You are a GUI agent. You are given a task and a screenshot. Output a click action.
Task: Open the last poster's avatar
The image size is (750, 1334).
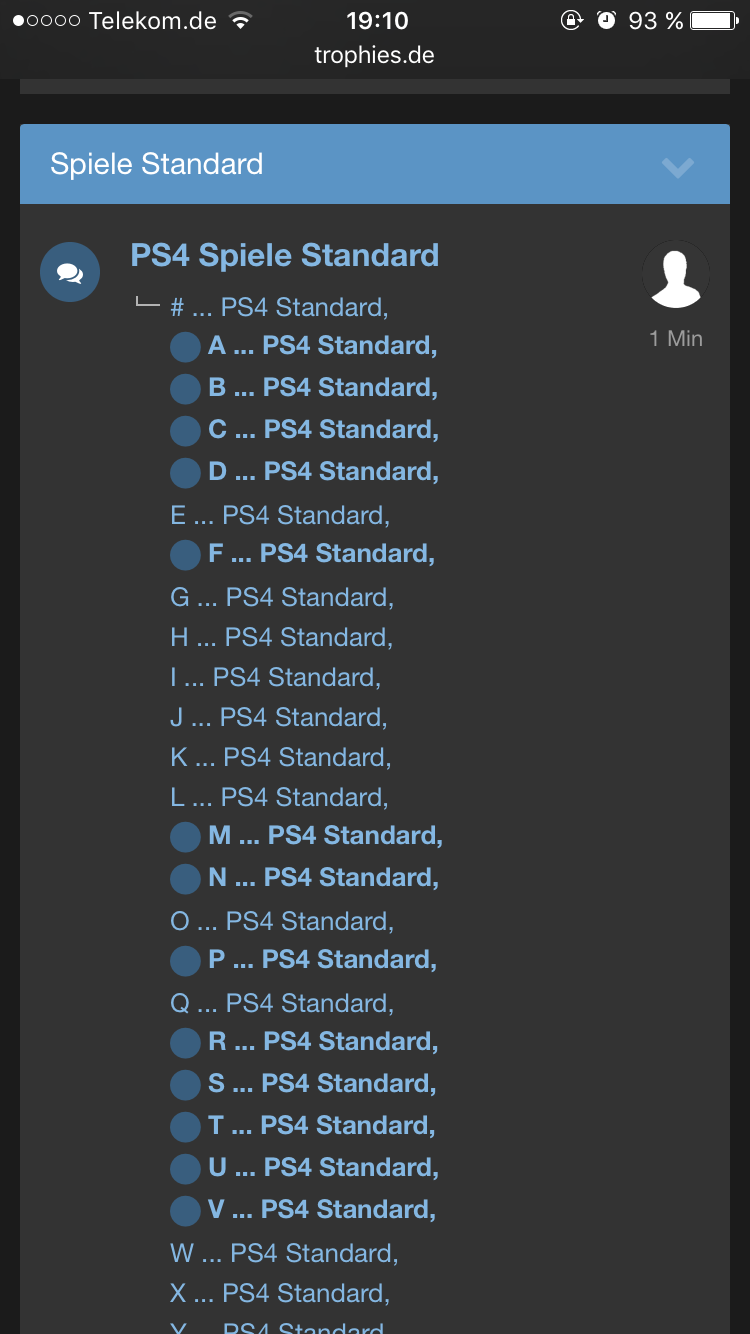tap(676, 274)
